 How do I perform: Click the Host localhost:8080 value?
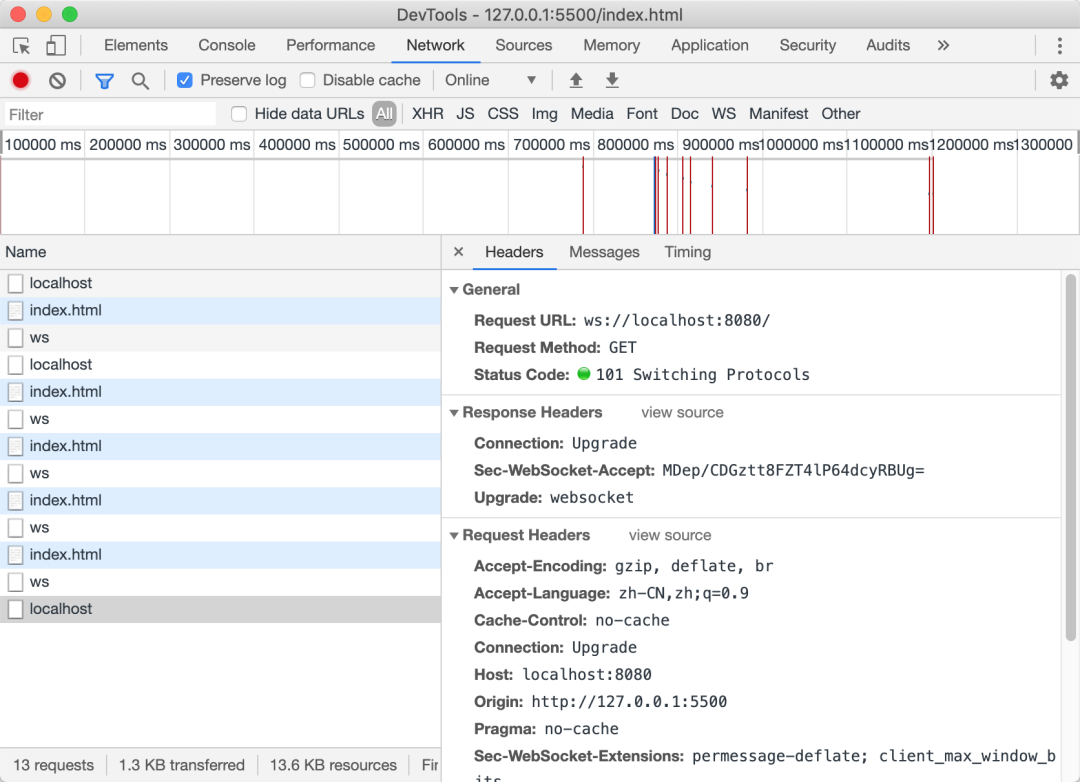tap(587, 675)
